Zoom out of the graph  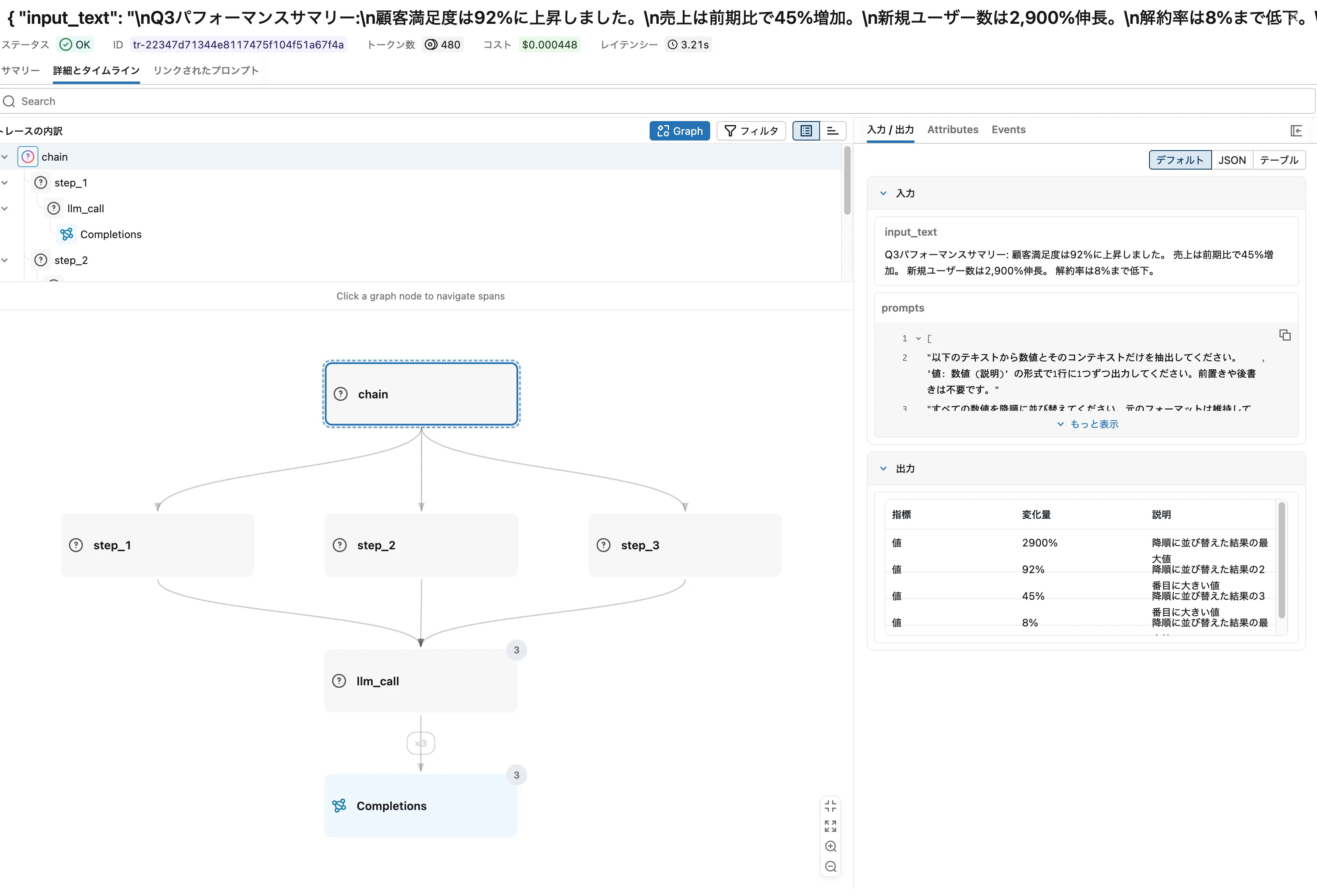830,867
